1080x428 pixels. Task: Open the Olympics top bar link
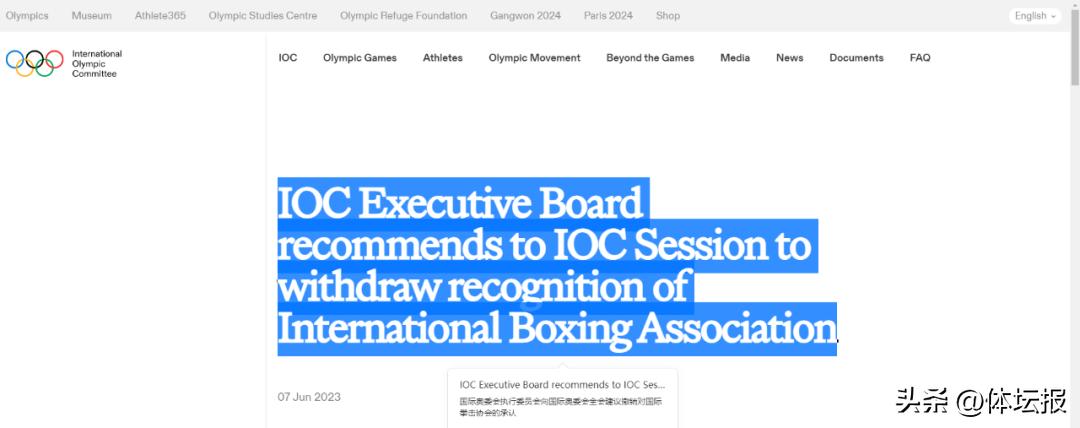point(27,16)
